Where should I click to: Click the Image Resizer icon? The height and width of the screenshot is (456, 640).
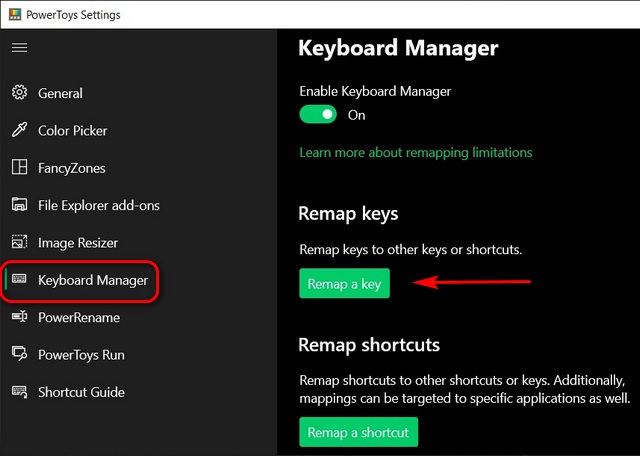(19, 243)
